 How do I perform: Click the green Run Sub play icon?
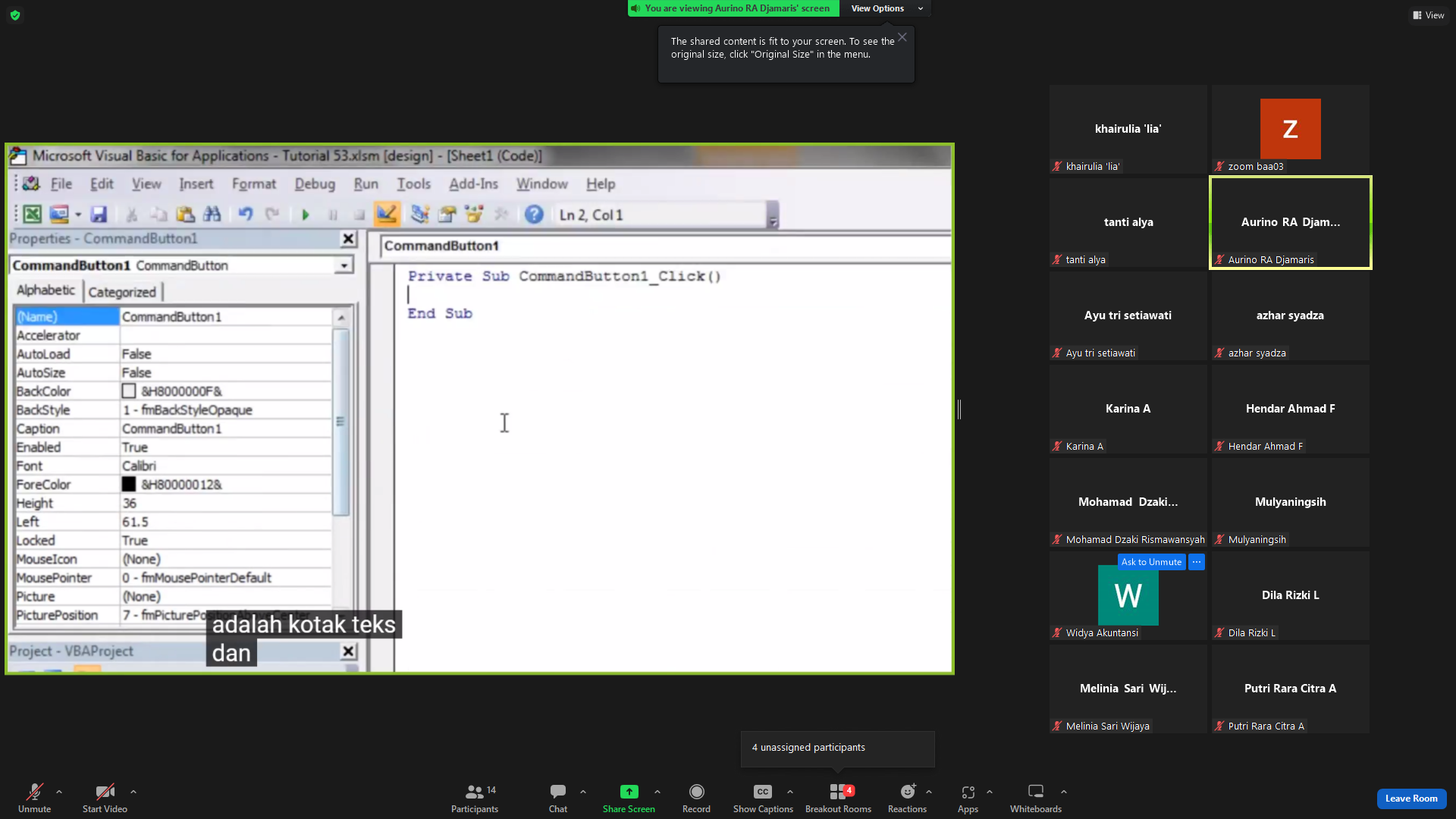tap(306, 215)
